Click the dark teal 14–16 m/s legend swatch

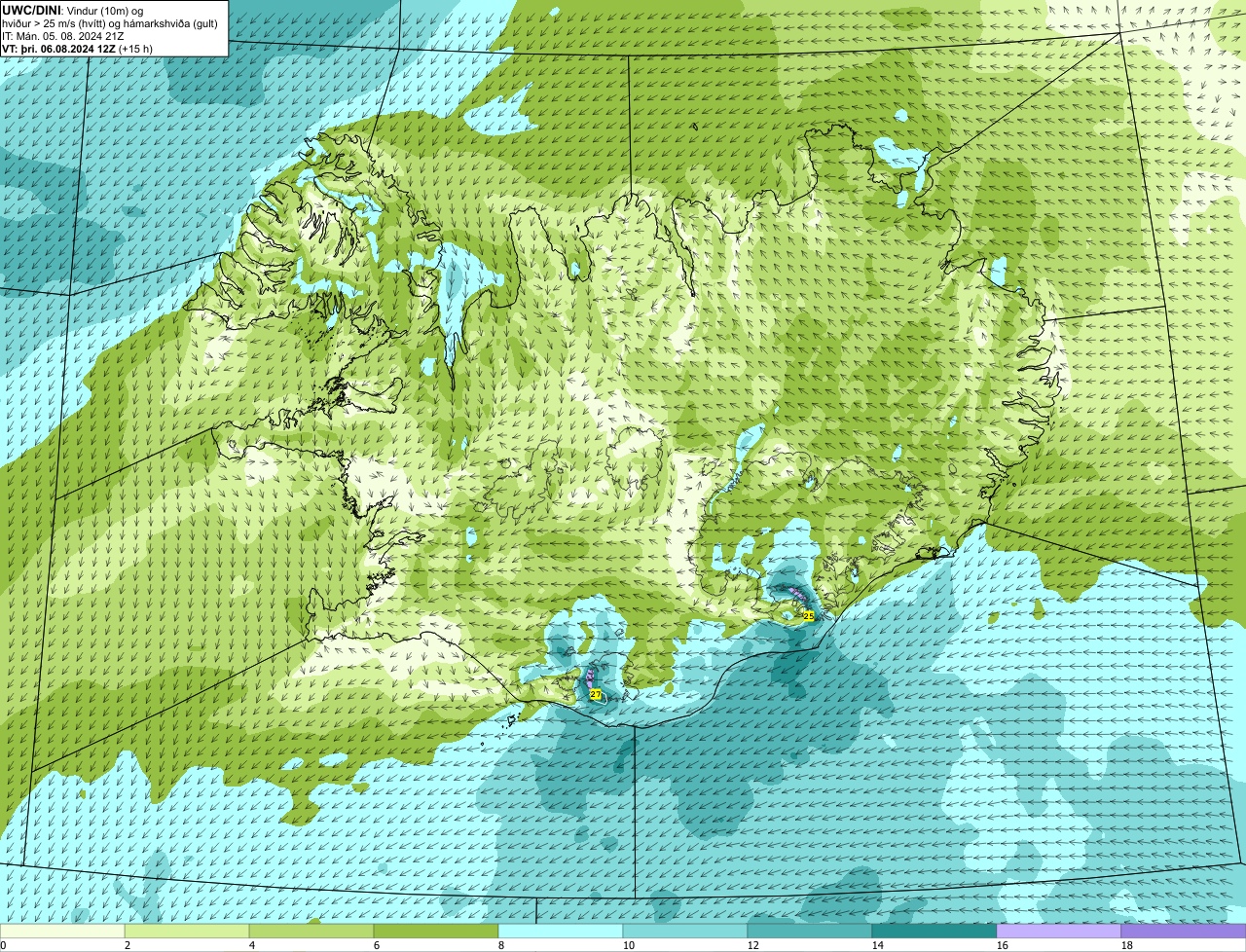click(x=934, y=931)
